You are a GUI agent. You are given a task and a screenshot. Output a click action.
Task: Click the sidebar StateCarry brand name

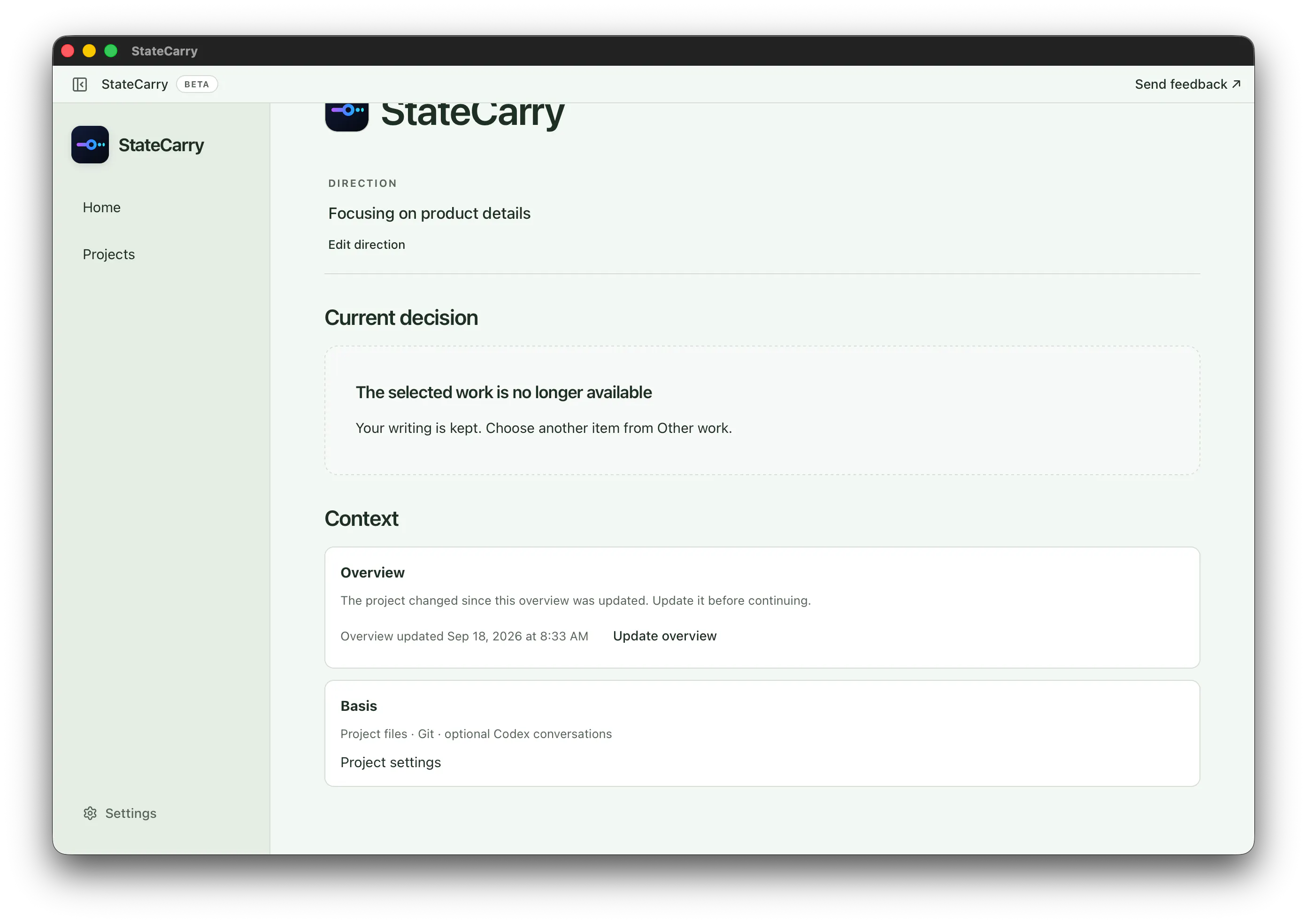coord(161,145)
